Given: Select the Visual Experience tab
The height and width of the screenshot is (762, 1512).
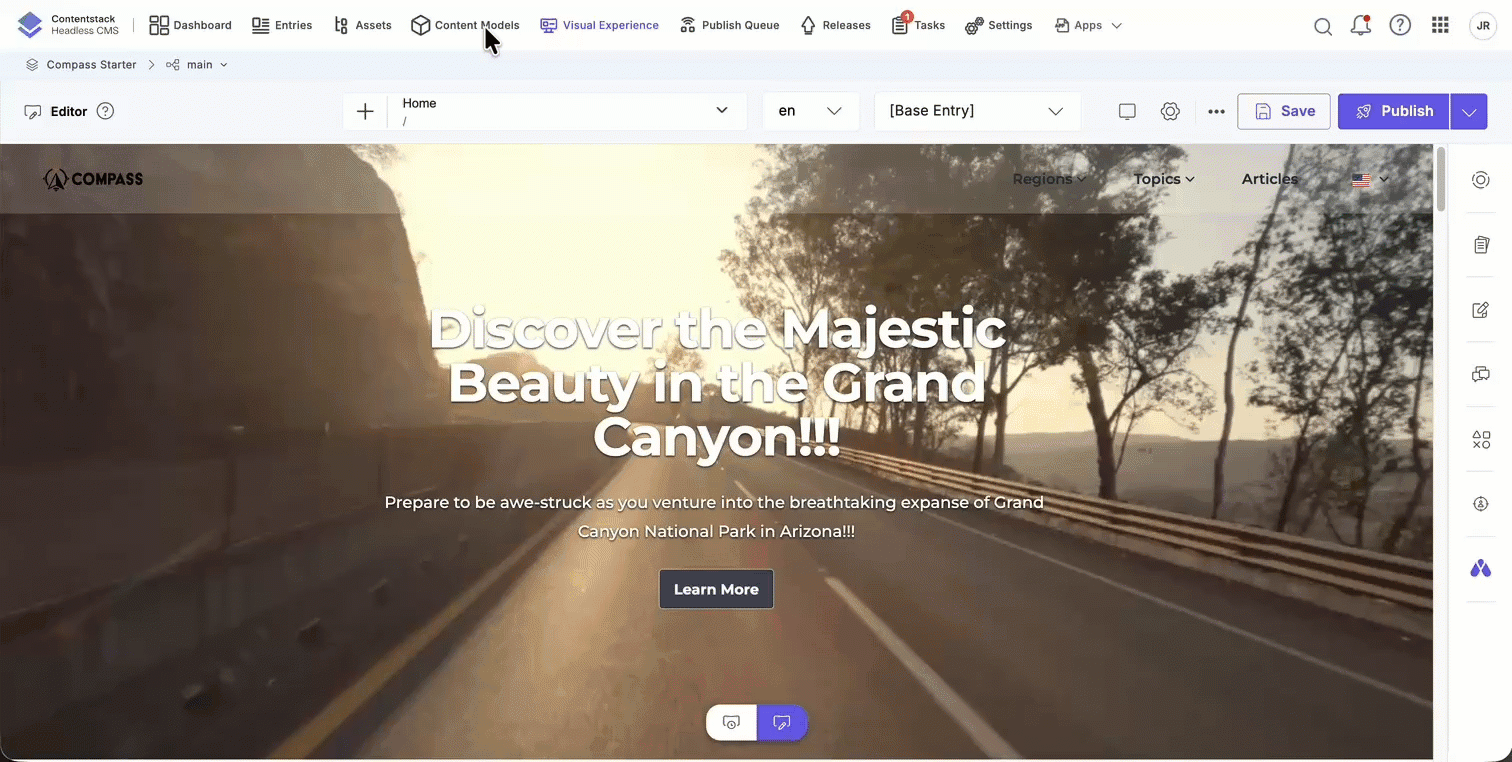Looking at the screenshot, I should pos(600,26).
